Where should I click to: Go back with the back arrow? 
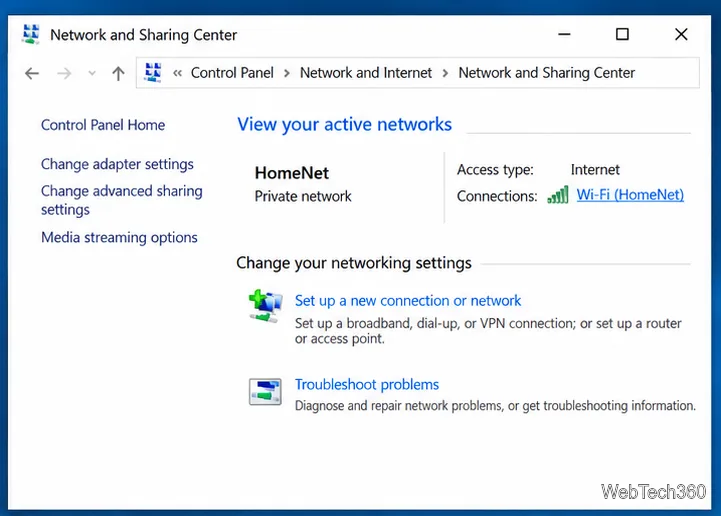(32, 73)
